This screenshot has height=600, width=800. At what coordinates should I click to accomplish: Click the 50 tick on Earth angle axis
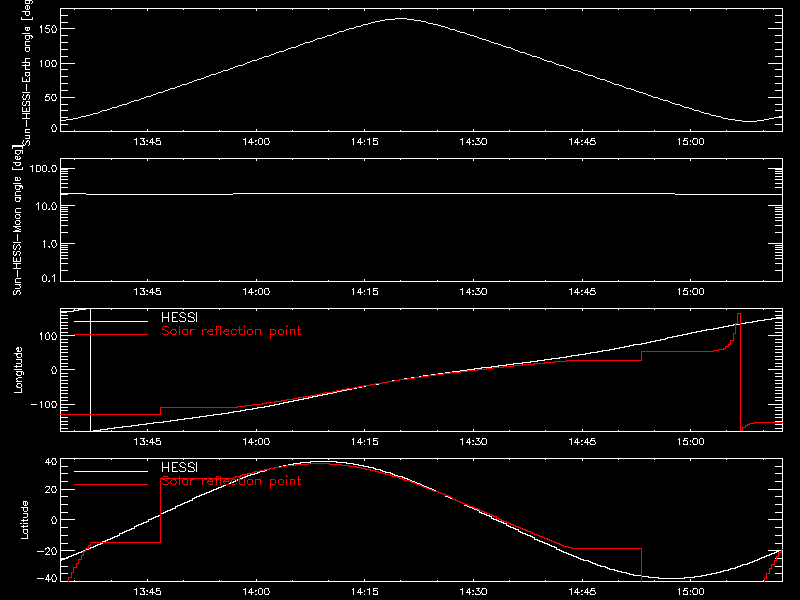[51, 97]
